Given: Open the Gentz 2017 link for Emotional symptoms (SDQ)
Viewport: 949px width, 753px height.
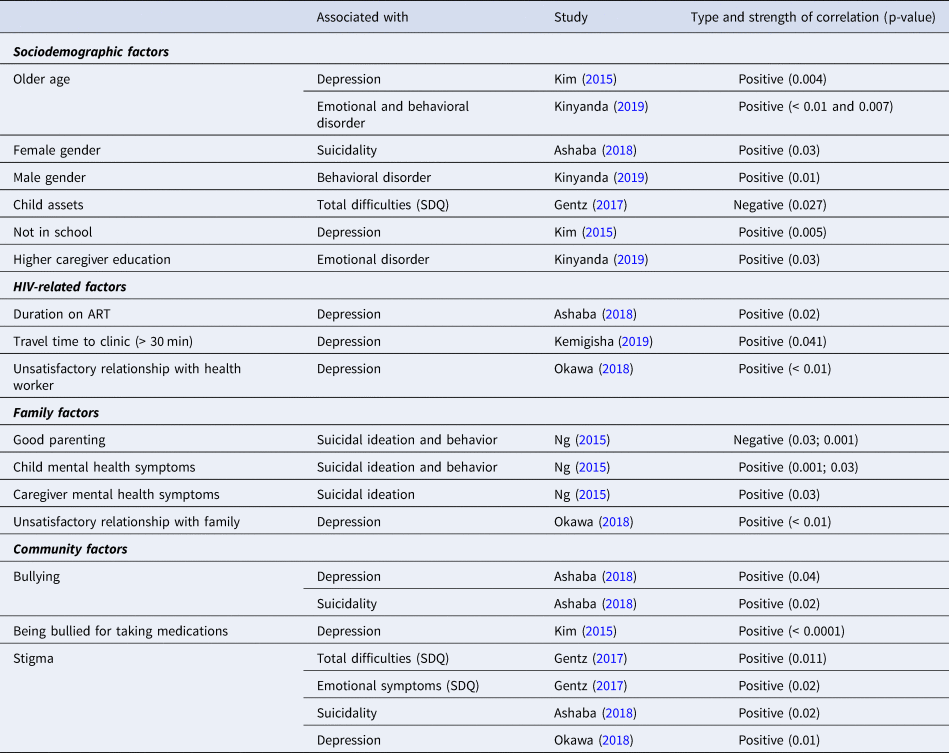Looking at the screenshot, I should (610, 686).
